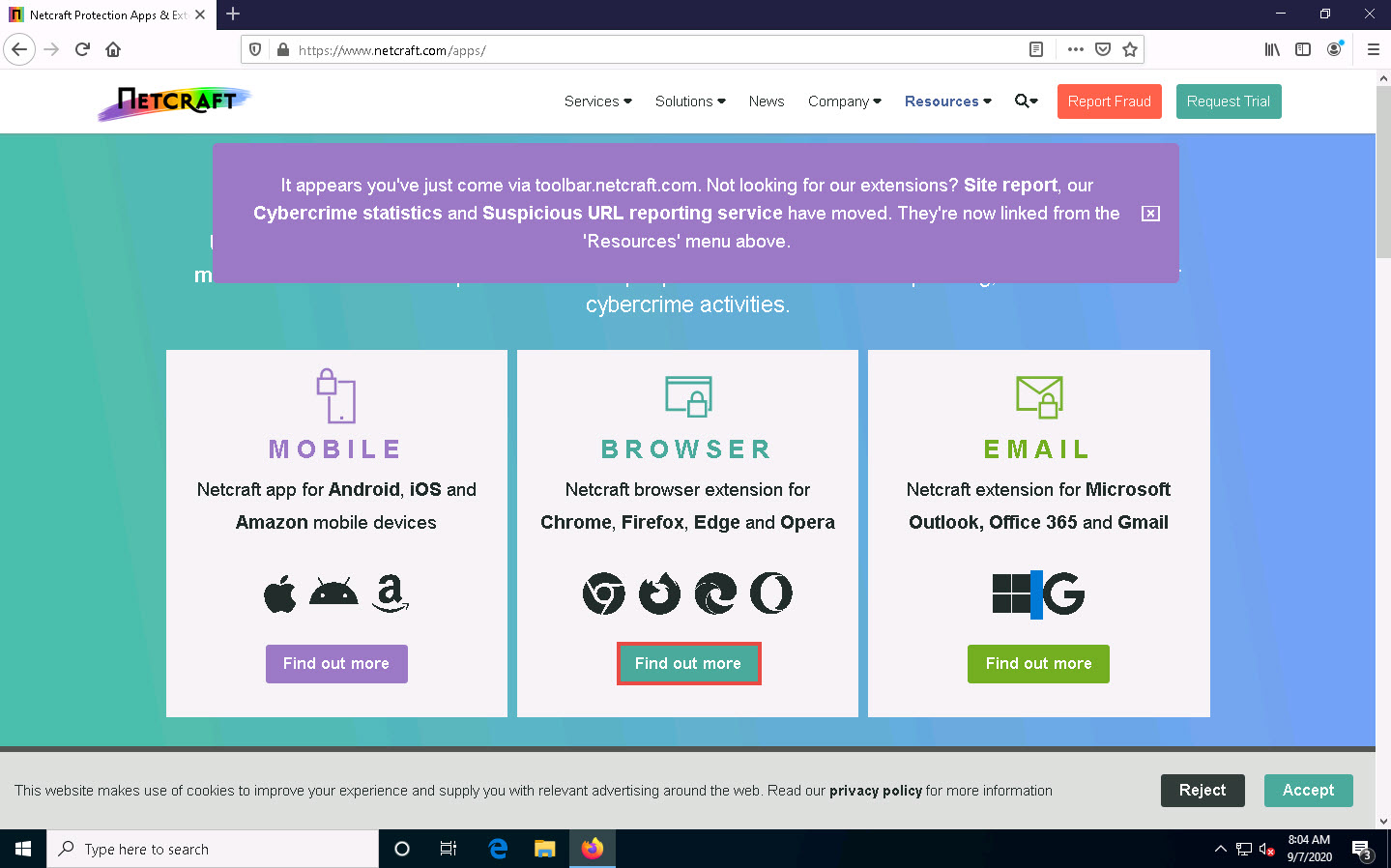Screen dimensions: 1391x868
Task: Open page actions three-dots menu
Action: point(1075,49)
